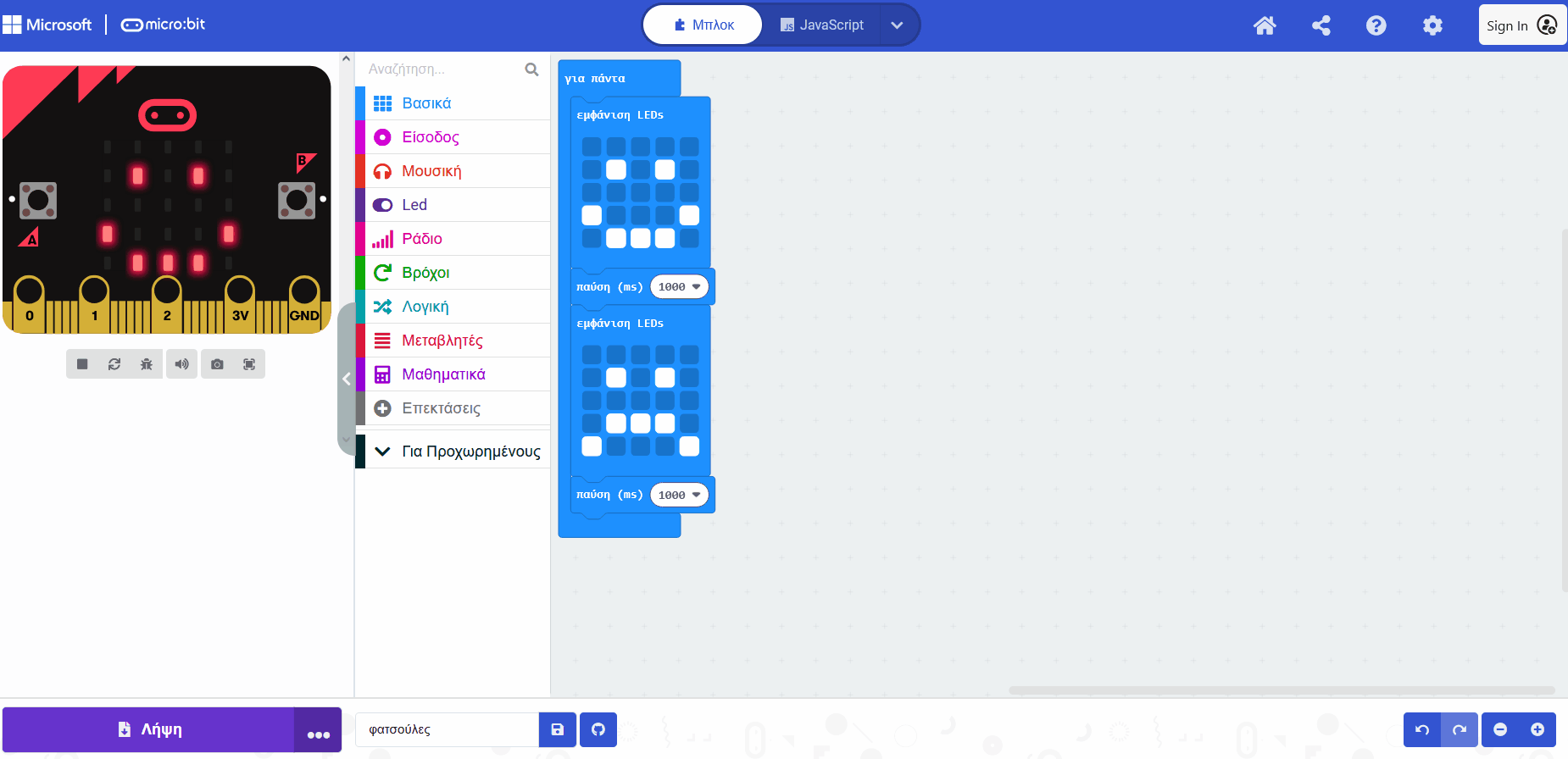Go to the Home screen icon
This screenshot has width=1568, height=759.
(1265, 25)
